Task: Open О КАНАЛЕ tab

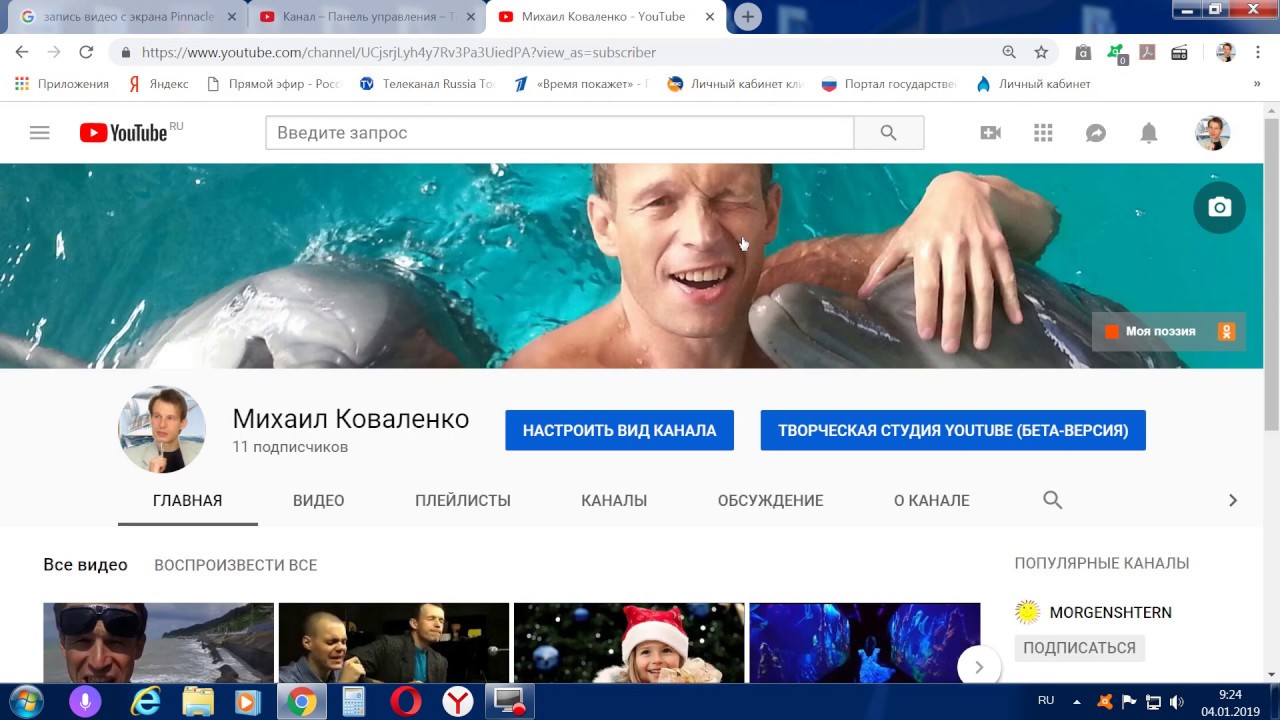Action: pos(932,500)
